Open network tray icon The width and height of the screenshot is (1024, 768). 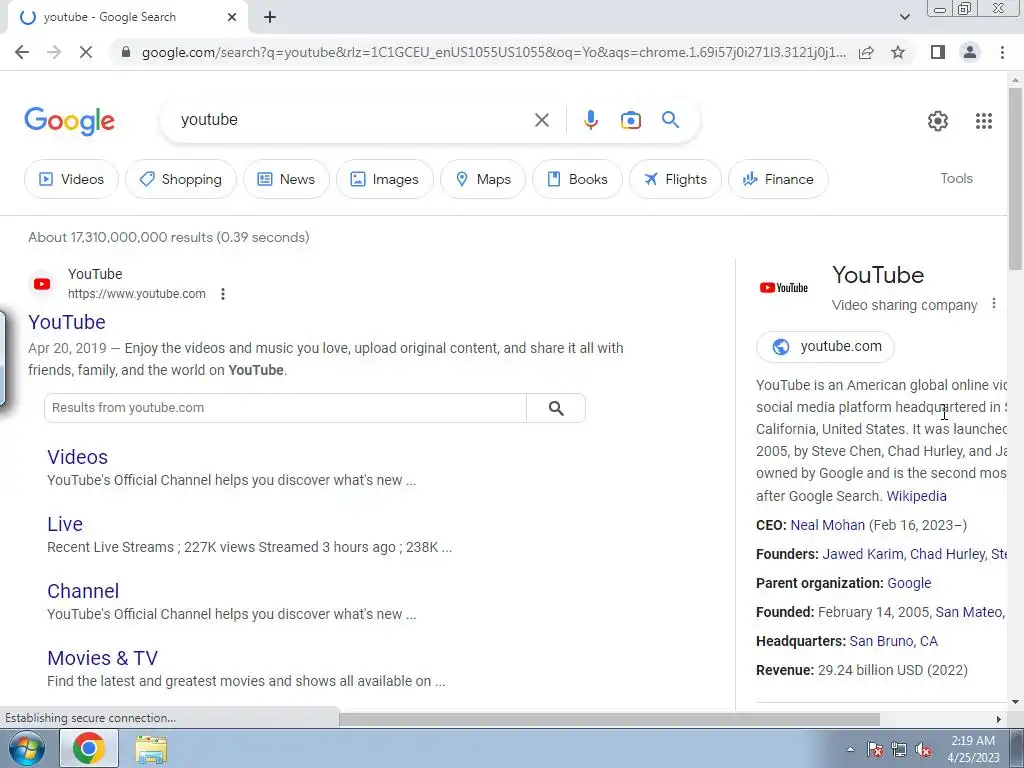tap(899, 750)
